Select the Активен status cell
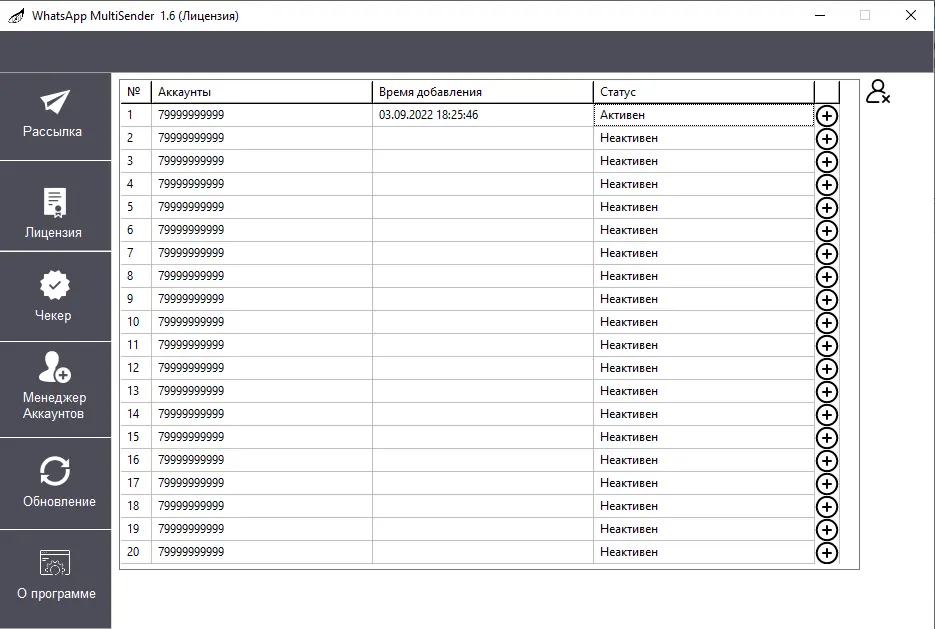The width and height of the screenshot is (935, 629). (x=704, y=115)
